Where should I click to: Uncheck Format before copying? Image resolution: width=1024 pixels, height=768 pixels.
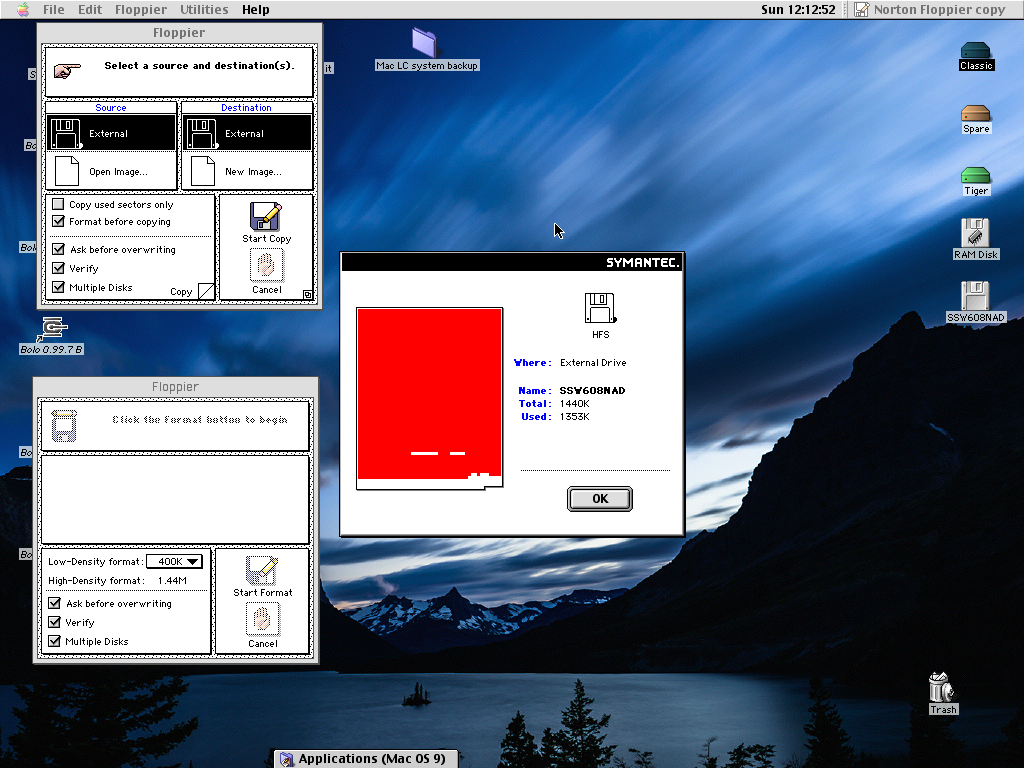point(58,222)
